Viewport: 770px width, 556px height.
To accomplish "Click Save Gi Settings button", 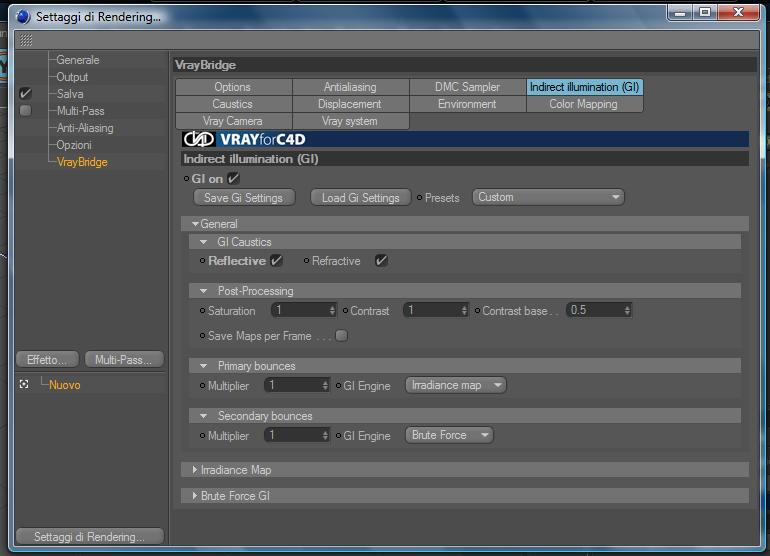I will 244,197.
